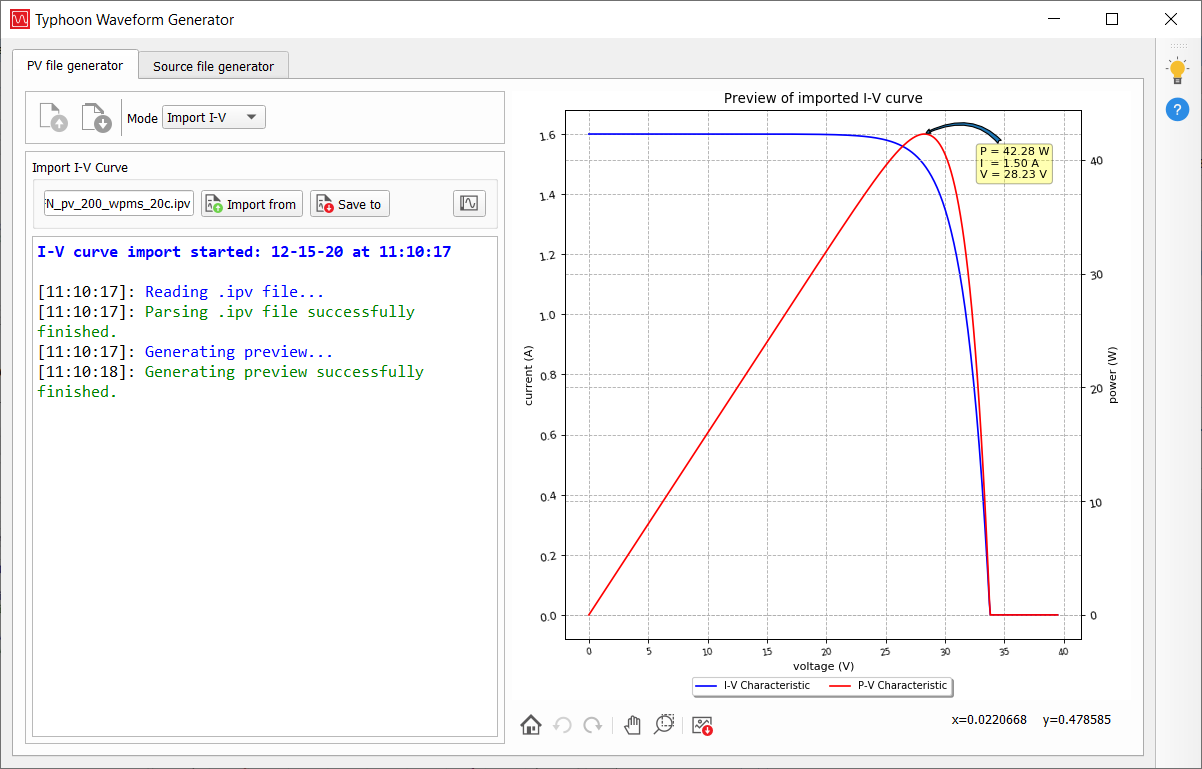The height and width of the screenshot is (769, 1202).
Task: Click the .ipv file path field
Action: pyautogui.click(x=118, y=204)
